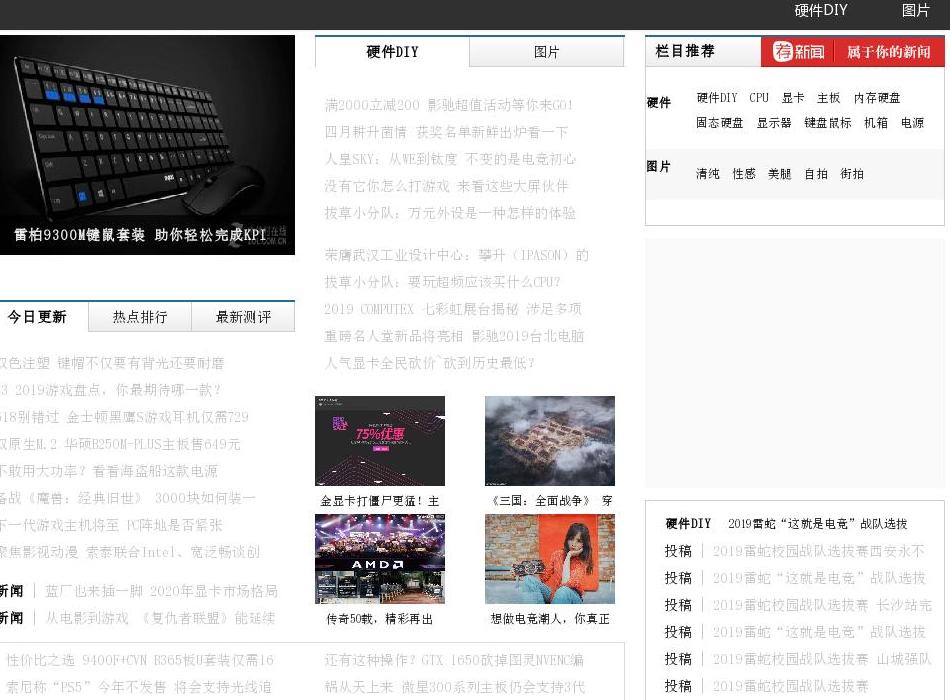Image resolution: width=950 pixels, height=700 pixels.
Task: Go to the 显卡 category link
Action: click(x=792, y=98)
